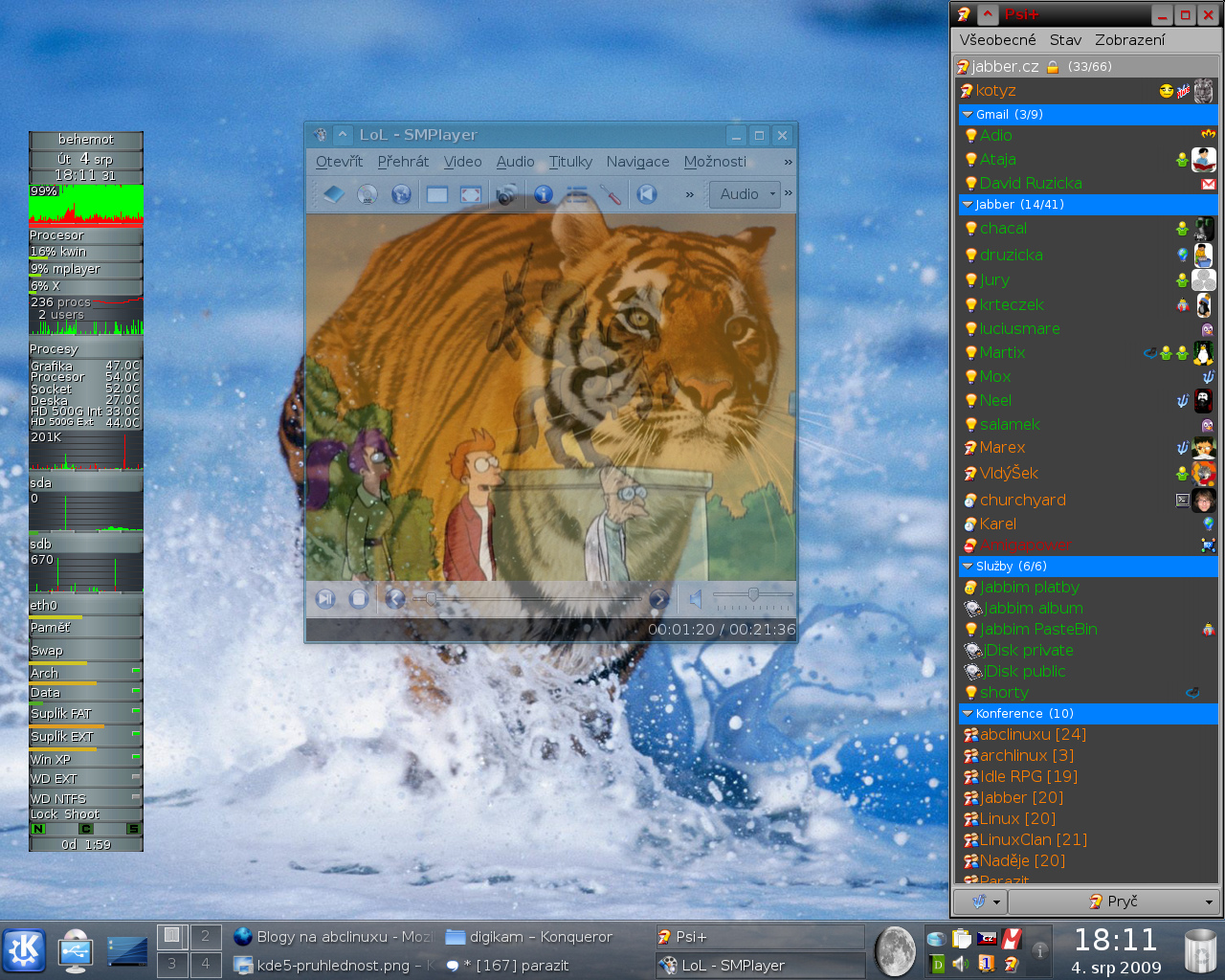Open the Video menu in SMPlayer

(463, 162)
